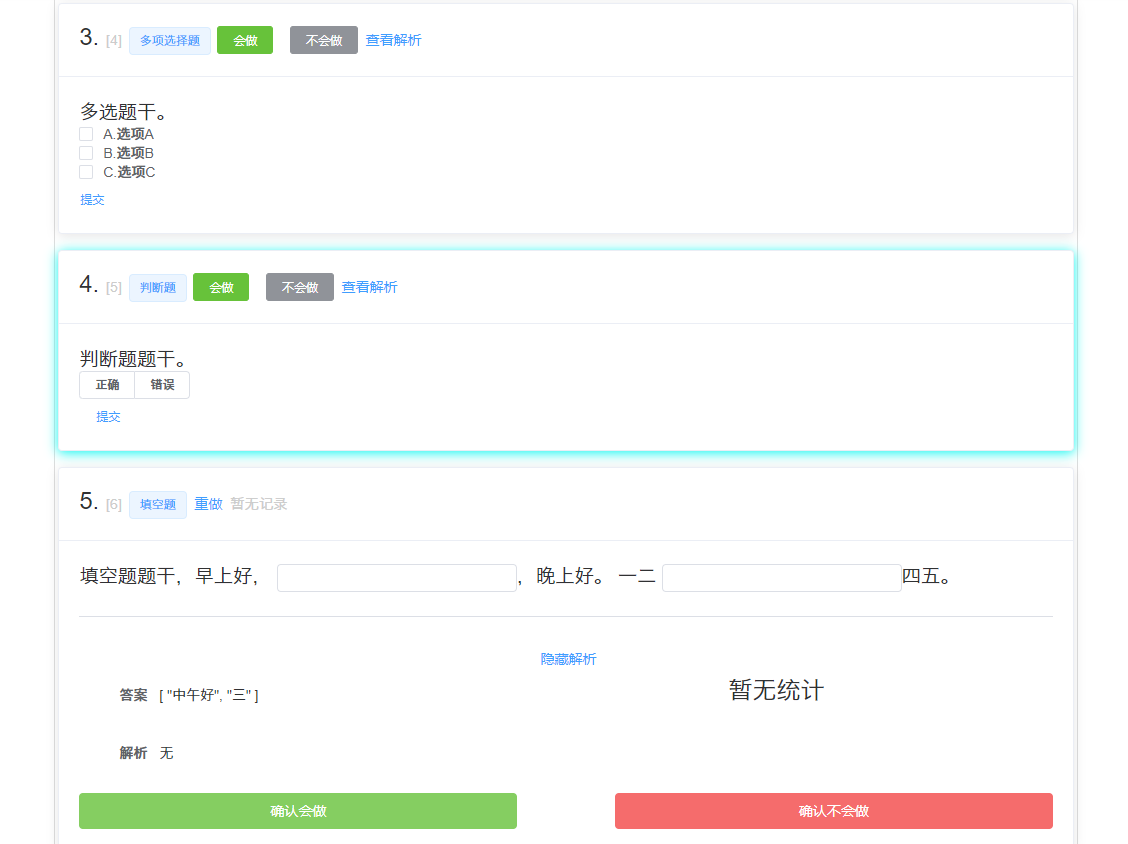Choose 正确 for the true/false question
Screen dimensions: 1128x844
[x=107, y=385]
